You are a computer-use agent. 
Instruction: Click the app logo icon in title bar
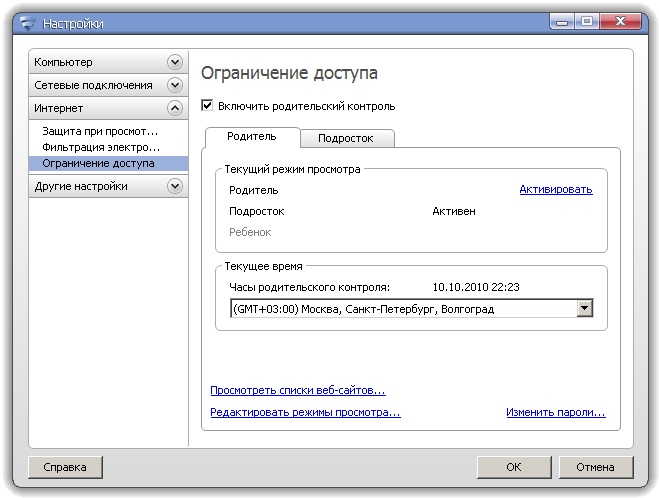pyautogui.click(x=26, y=23)
